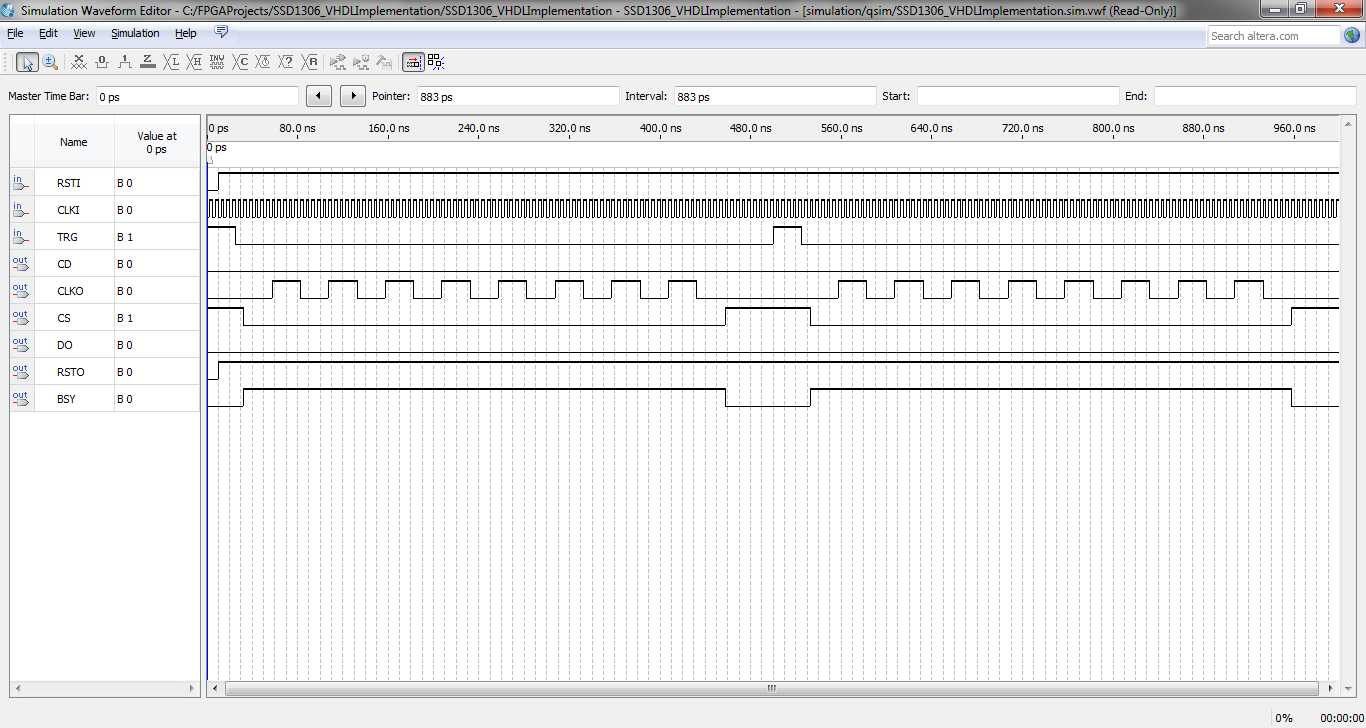Screen dimensions: 1366x728
Task: Apply High Impedance (Z) to signal
Action: (x=148, y=62)
